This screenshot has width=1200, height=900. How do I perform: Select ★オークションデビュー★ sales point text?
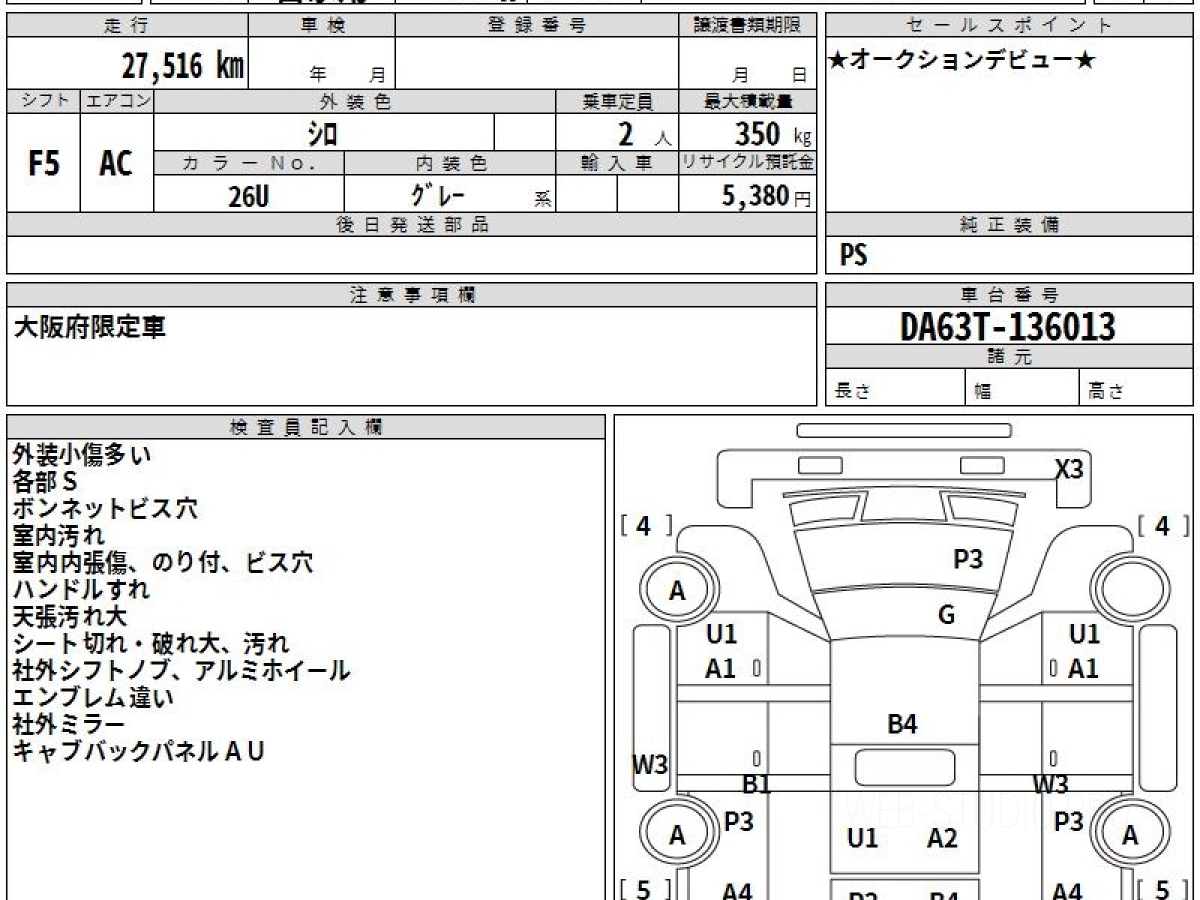pyautogui.click(x=961, y=61)
